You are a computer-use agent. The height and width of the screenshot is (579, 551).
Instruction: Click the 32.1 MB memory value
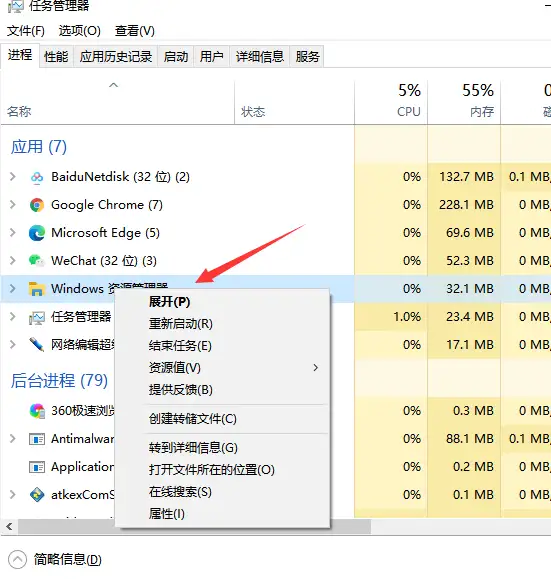click(470, 289)
